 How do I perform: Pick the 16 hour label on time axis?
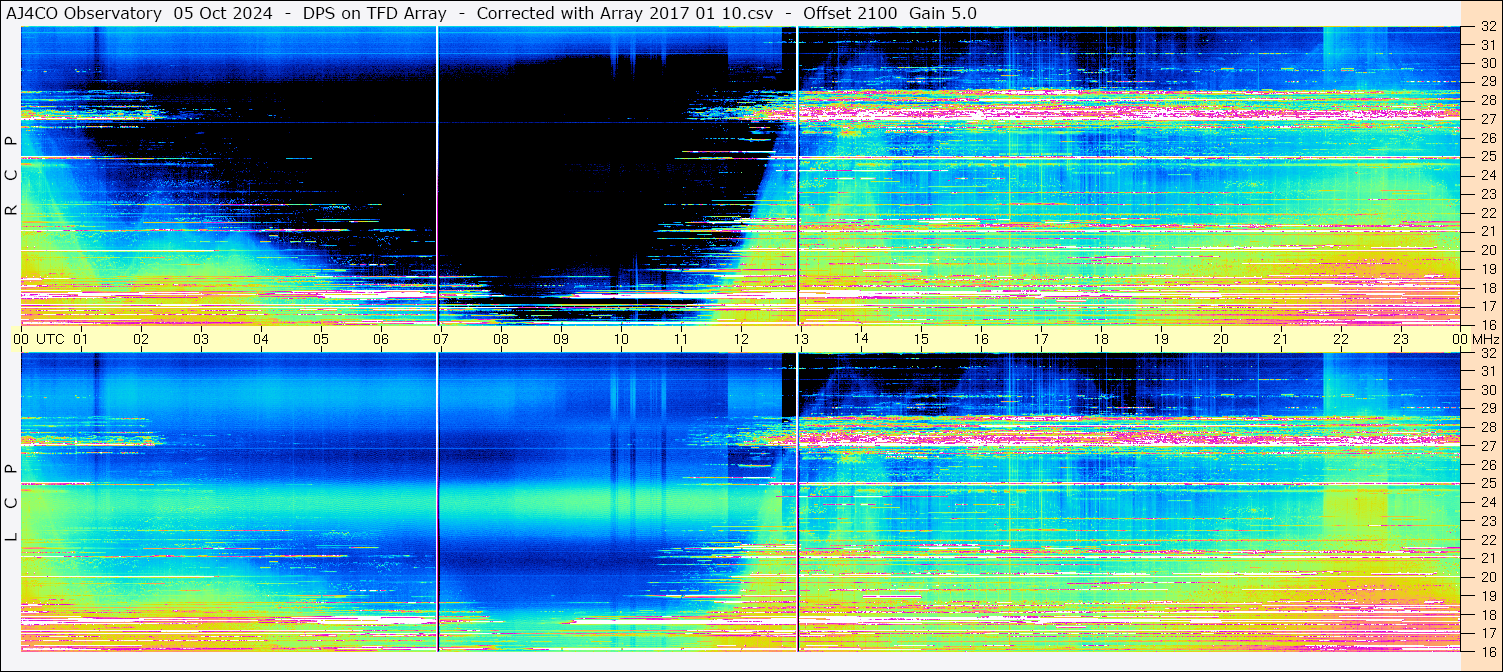[x=981, y=339]
